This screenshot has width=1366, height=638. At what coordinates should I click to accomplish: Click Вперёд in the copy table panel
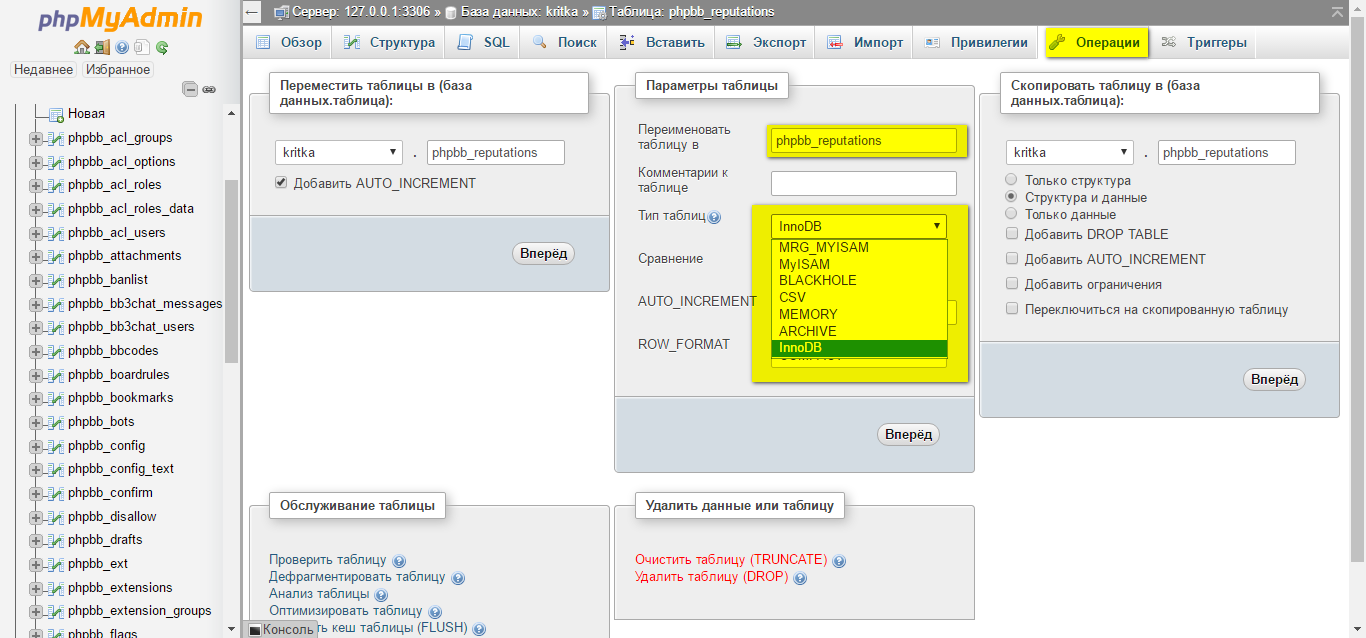point(1274,379)
